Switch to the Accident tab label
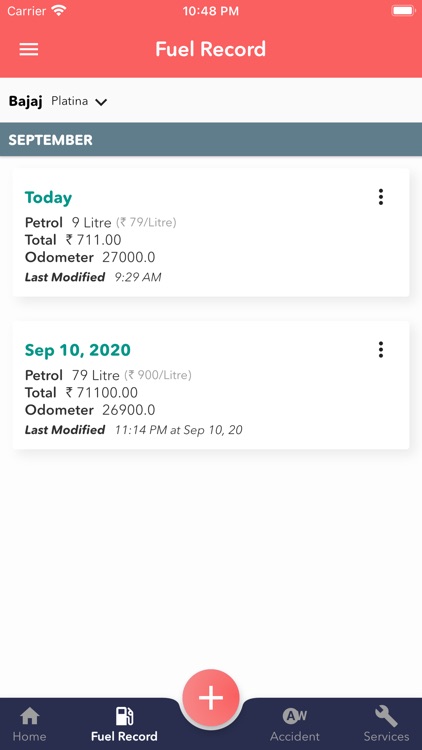 295,736
